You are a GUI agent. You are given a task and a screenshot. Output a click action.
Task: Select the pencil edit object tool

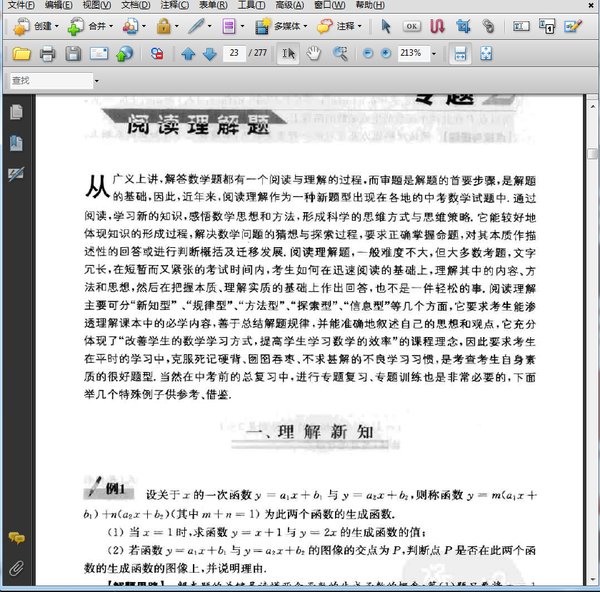[572, 26]
